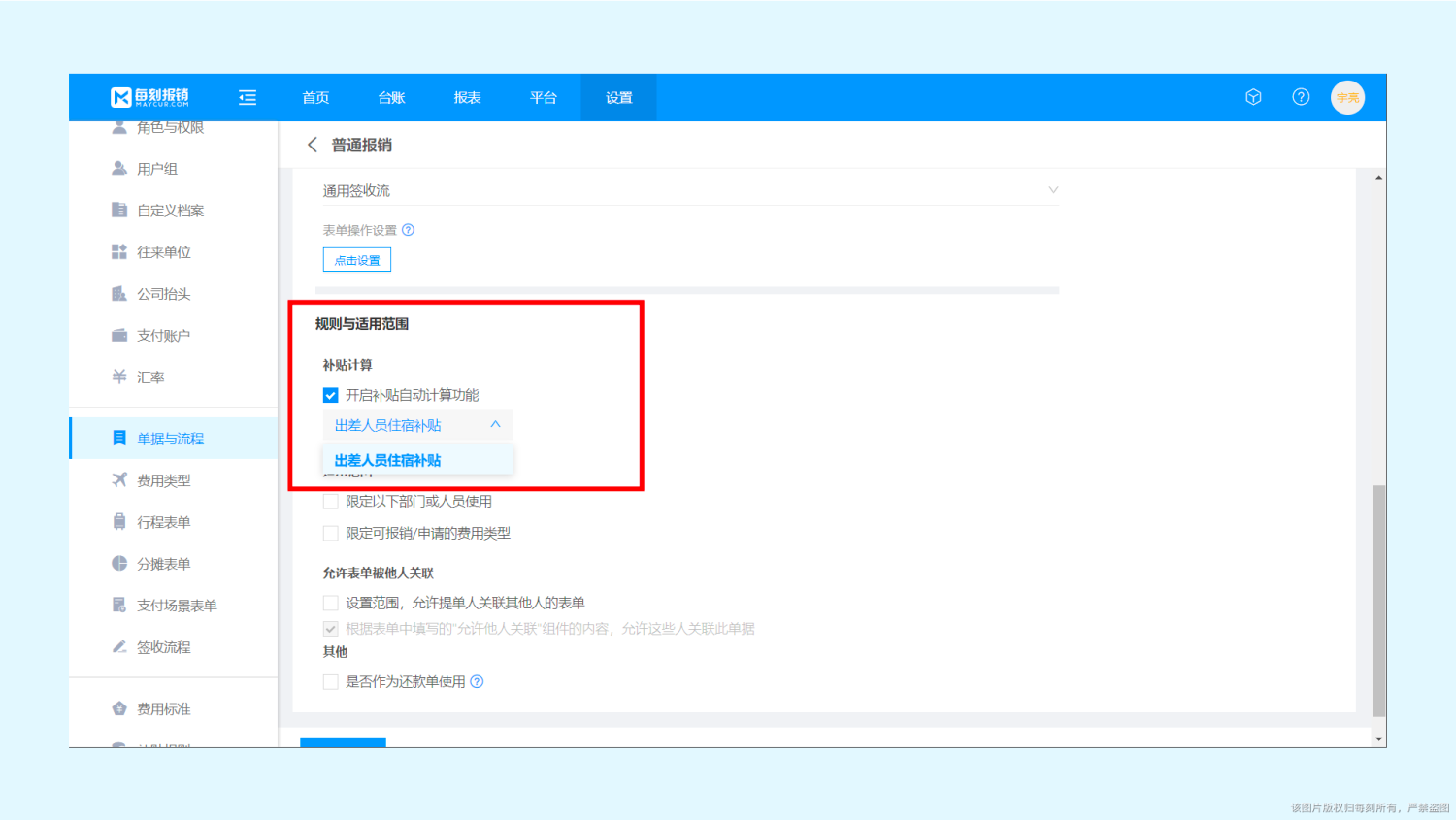Uncheck 开启补贴自动计算功能 checkbox
Viewport: 1456px width, 820px height.
click(331, 395)
